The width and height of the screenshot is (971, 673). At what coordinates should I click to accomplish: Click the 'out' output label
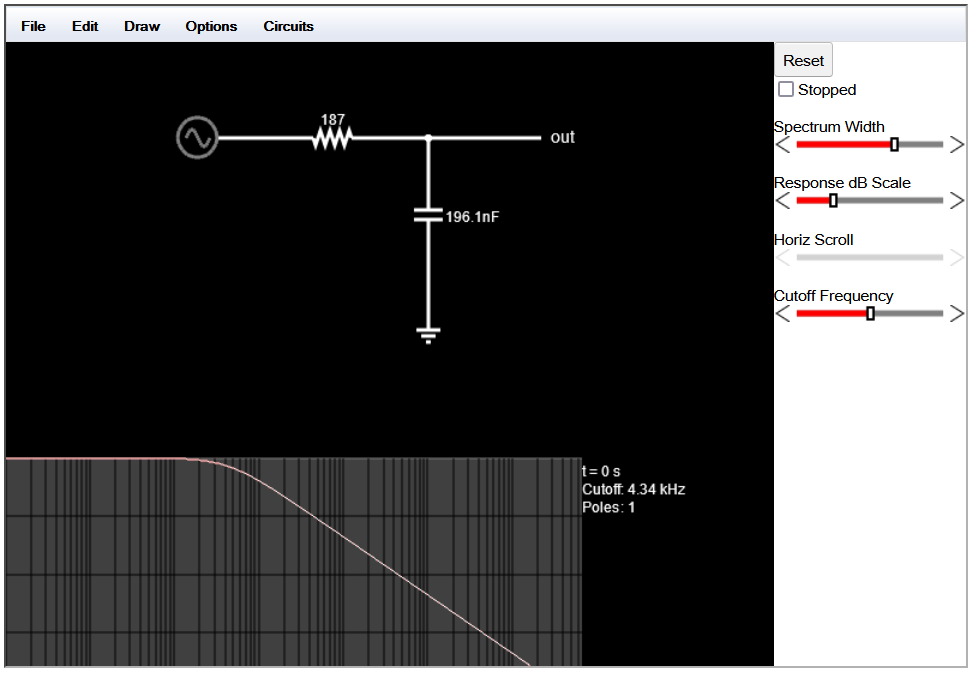click(x=562, y=137)
